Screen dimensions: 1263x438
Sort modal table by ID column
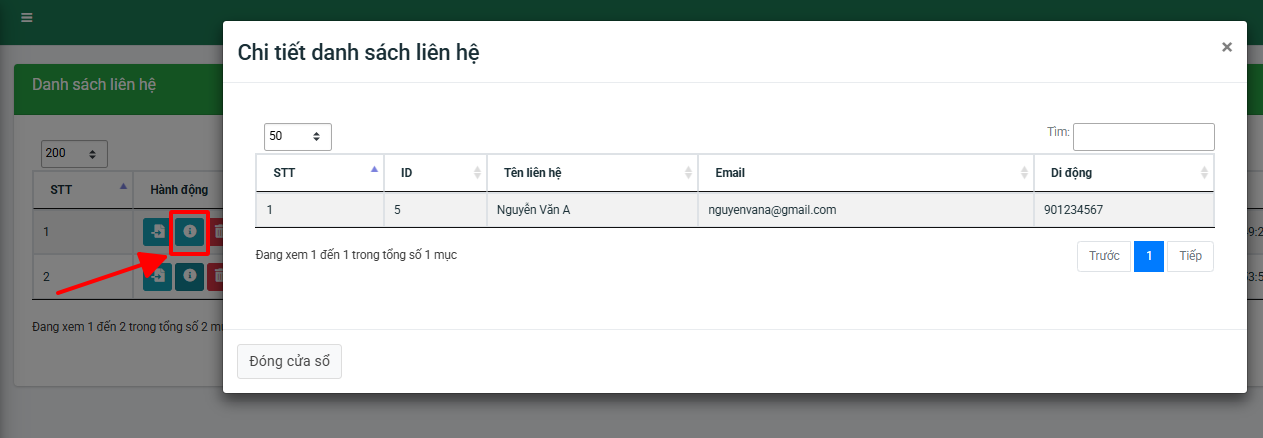[435, 173]
